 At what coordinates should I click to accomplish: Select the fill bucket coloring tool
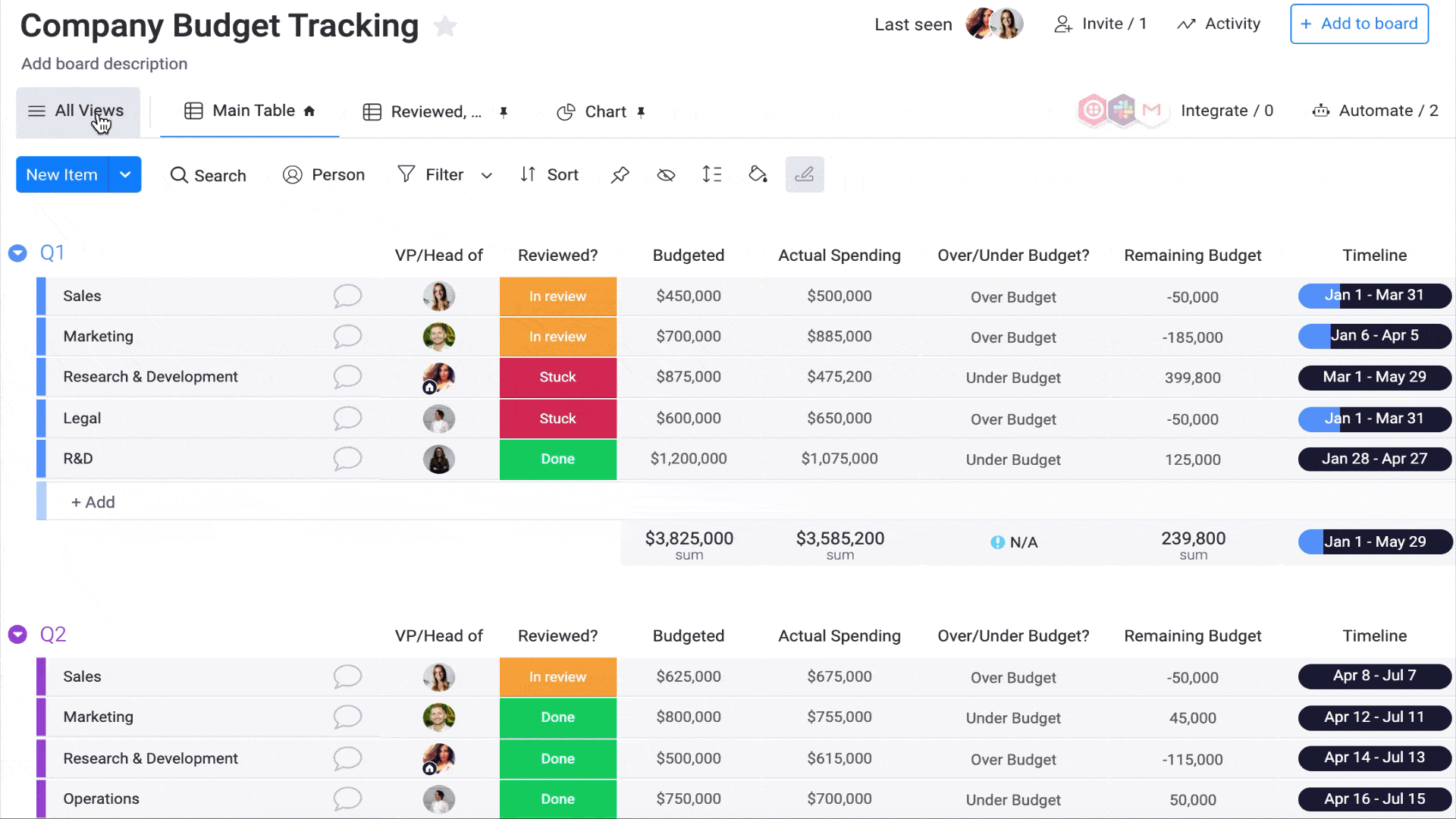(x=758, y=174)
